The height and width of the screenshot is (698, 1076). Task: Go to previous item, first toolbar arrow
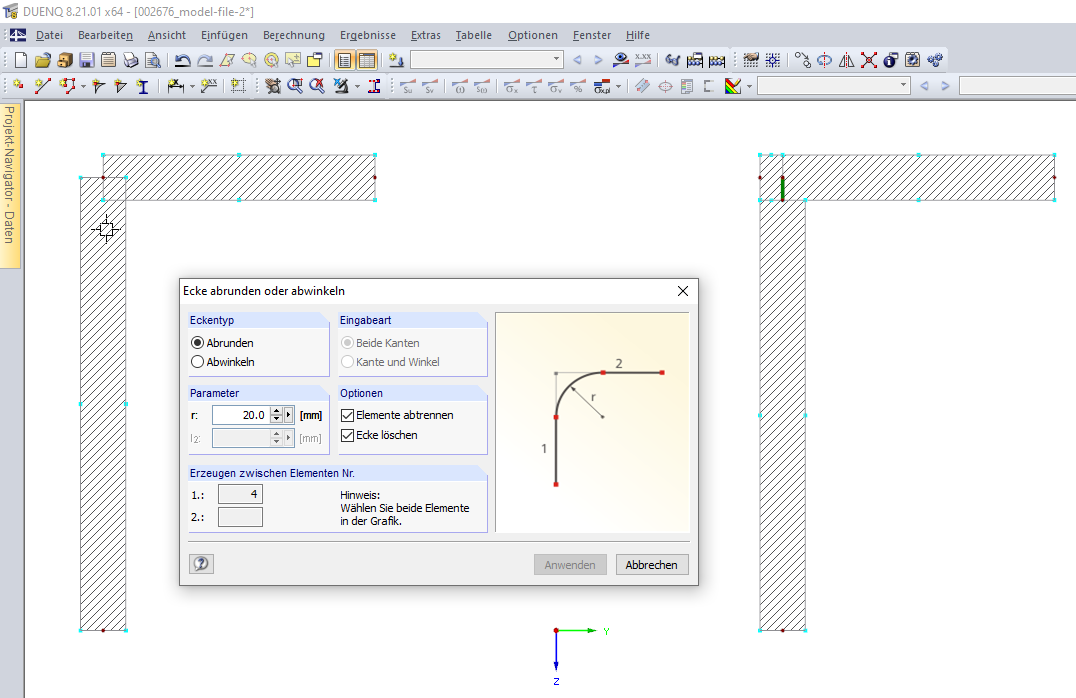point(577,60)
